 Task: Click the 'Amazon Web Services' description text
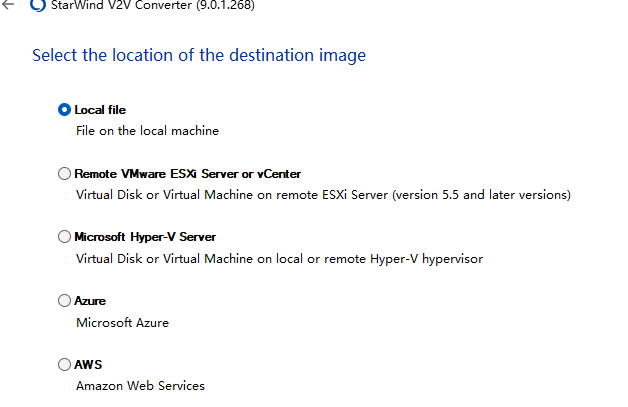click(x=140, y=386)
